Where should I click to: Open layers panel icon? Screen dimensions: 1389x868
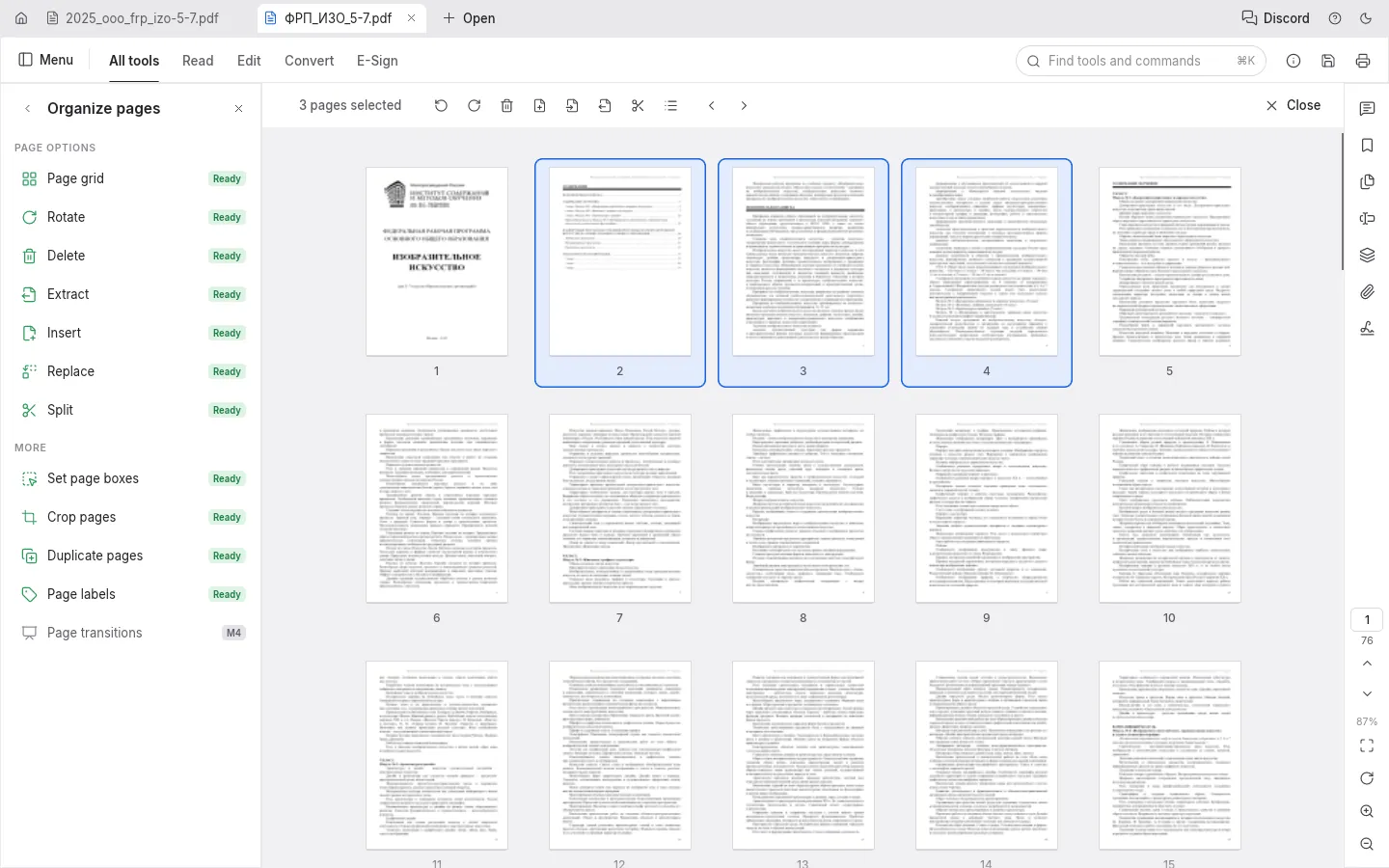[1367, 256]
